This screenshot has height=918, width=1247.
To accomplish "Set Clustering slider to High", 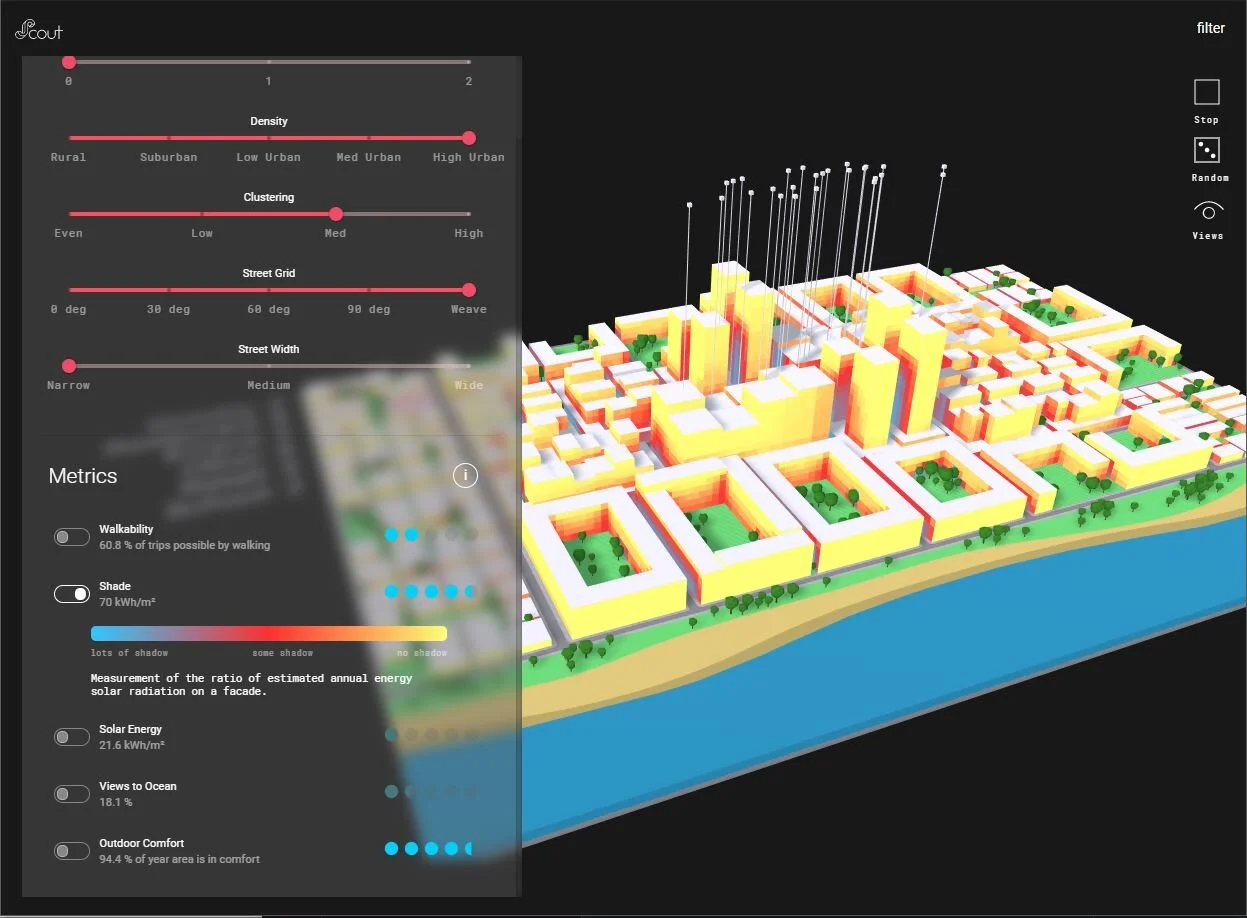I will click(x=469, y=214).
